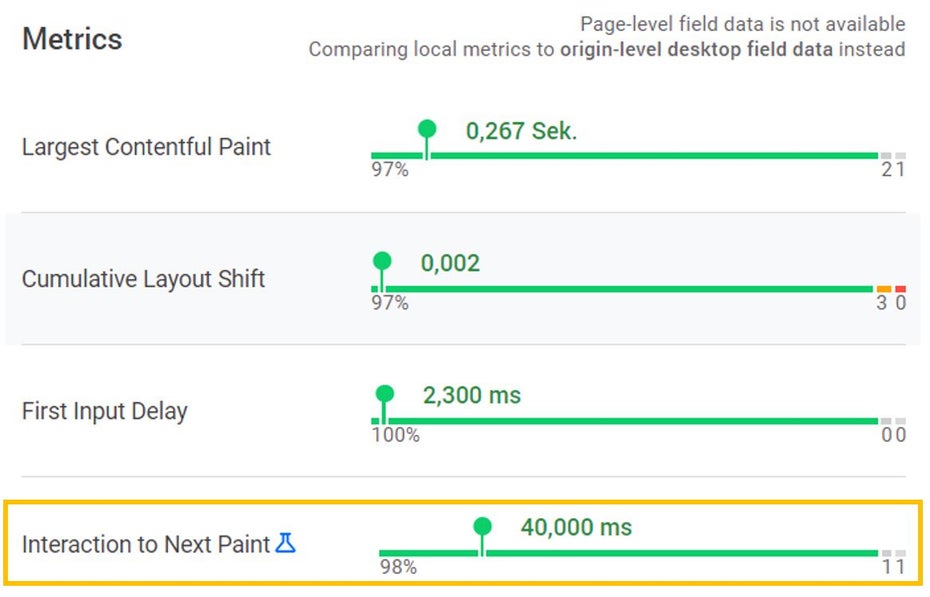Click the origin-level desktop field data text

point(696,50)
